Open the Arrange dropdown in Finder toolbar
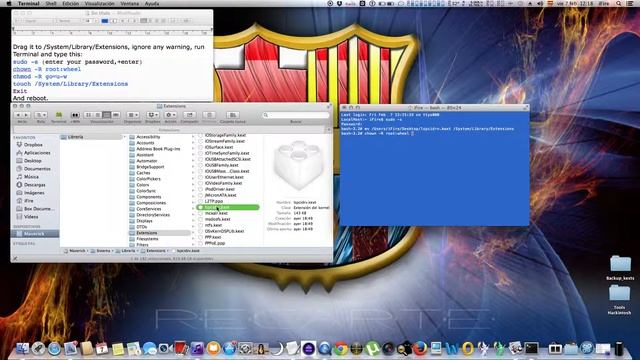 coord(133,115)
